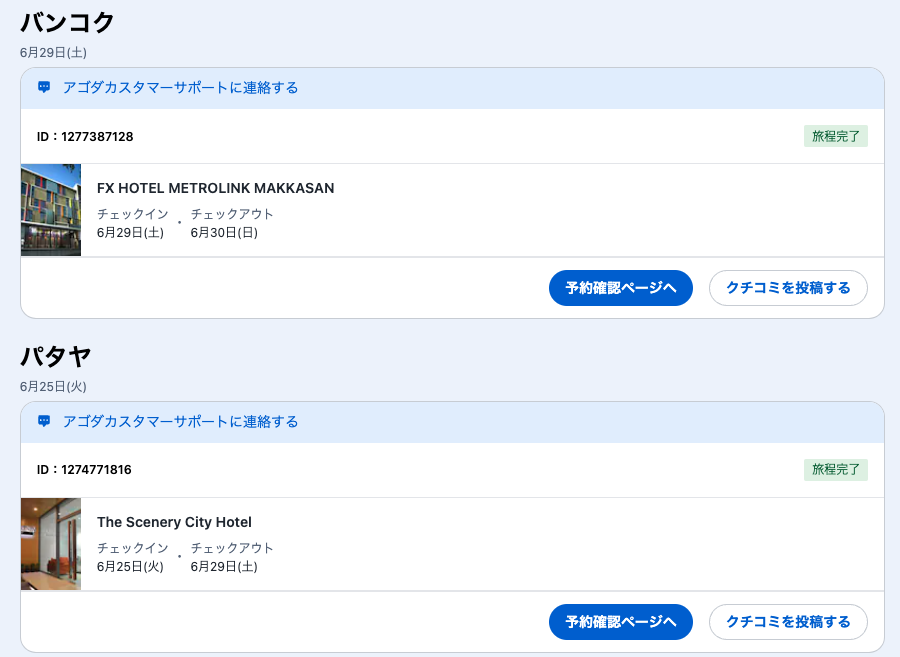
Task: Click check-in date 6月25日(火) on Scenery Hotel
Action: 130,567
